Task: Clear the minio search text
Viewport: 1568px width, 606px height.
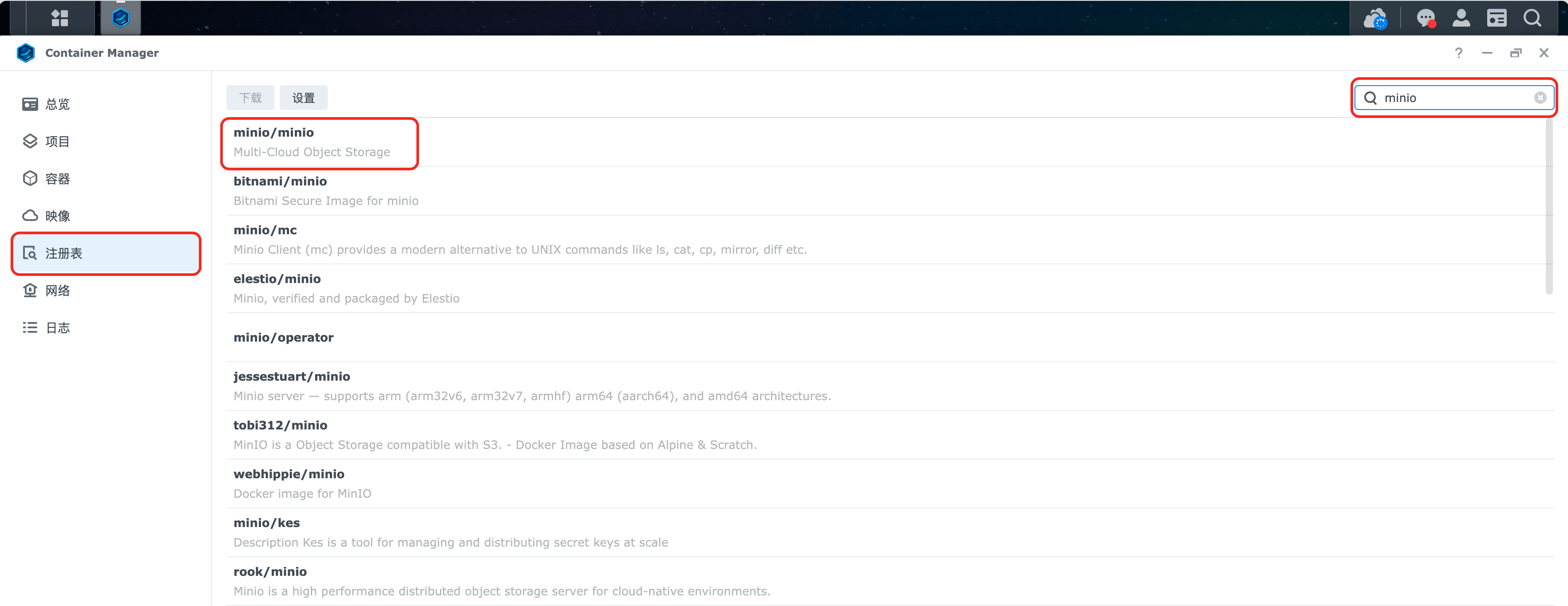Action: (1540, 98)
